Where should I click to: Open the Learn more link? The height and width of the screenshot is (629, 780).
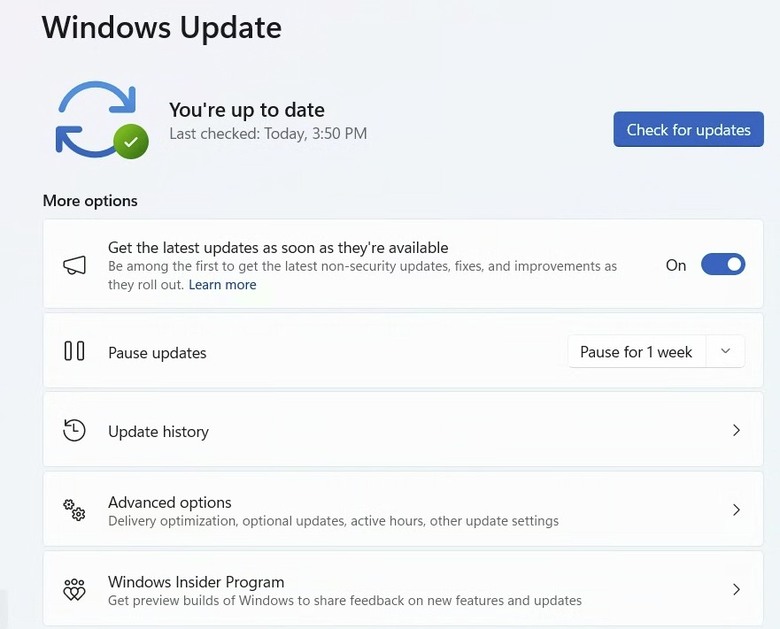[222, 285]
